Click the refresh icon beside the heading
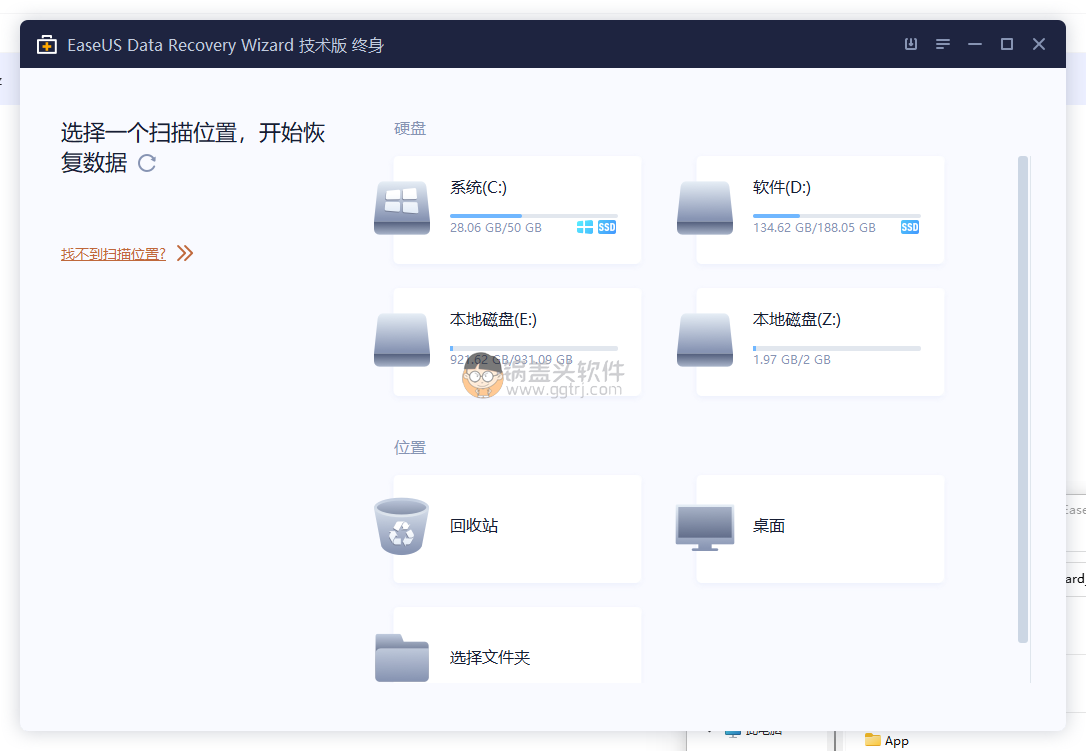This screenshot has height=751, width=1086. 147,163
